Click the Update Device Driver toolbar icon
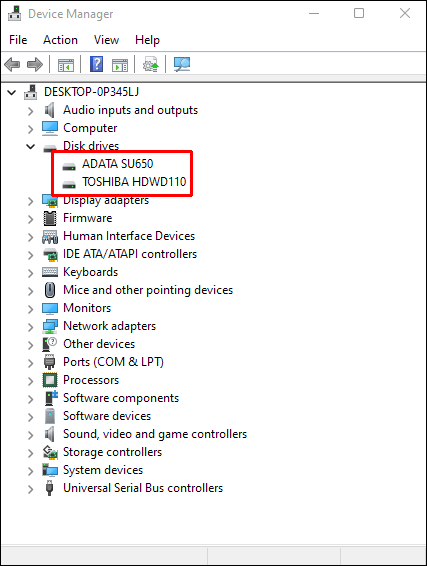The width and height of the screenshot is (427, 566). click(x=151, y=64)
